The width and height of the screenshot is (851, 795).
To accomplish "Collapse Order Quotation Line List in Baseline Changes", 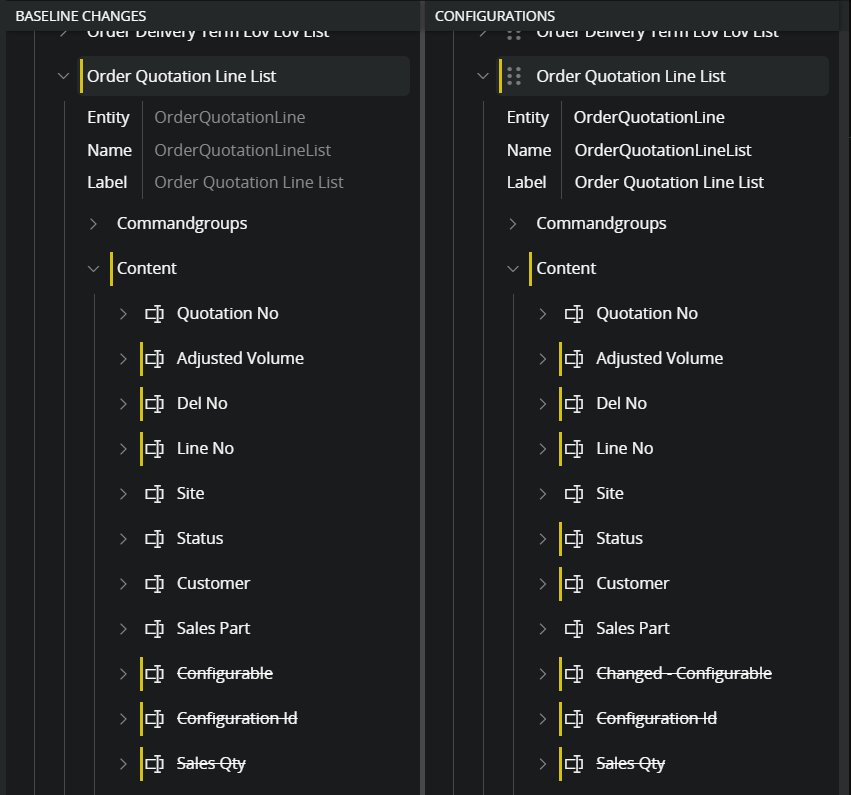I will click(x=64, y=77).
